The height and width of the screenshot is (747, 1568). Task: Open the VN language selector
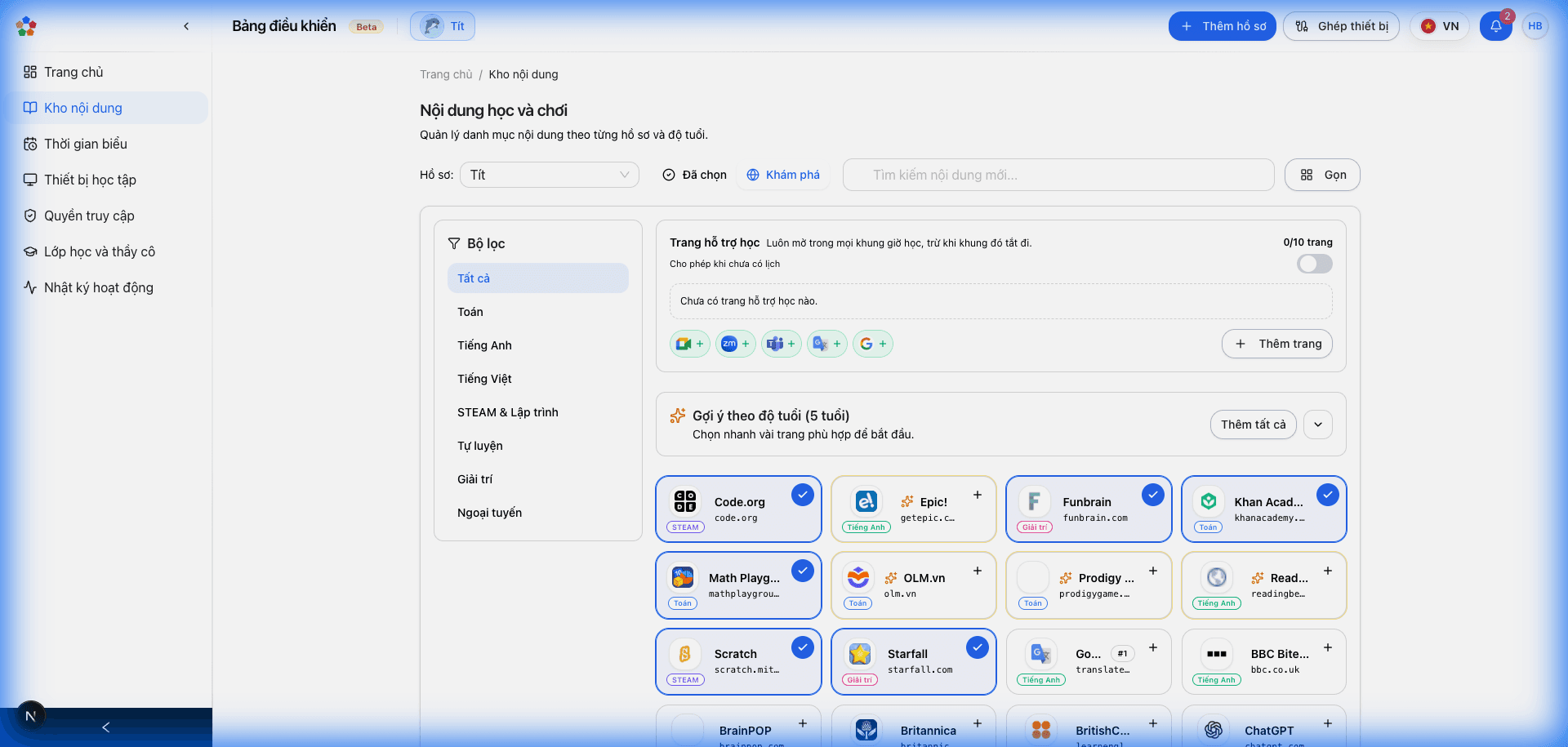pos(1440,26)
